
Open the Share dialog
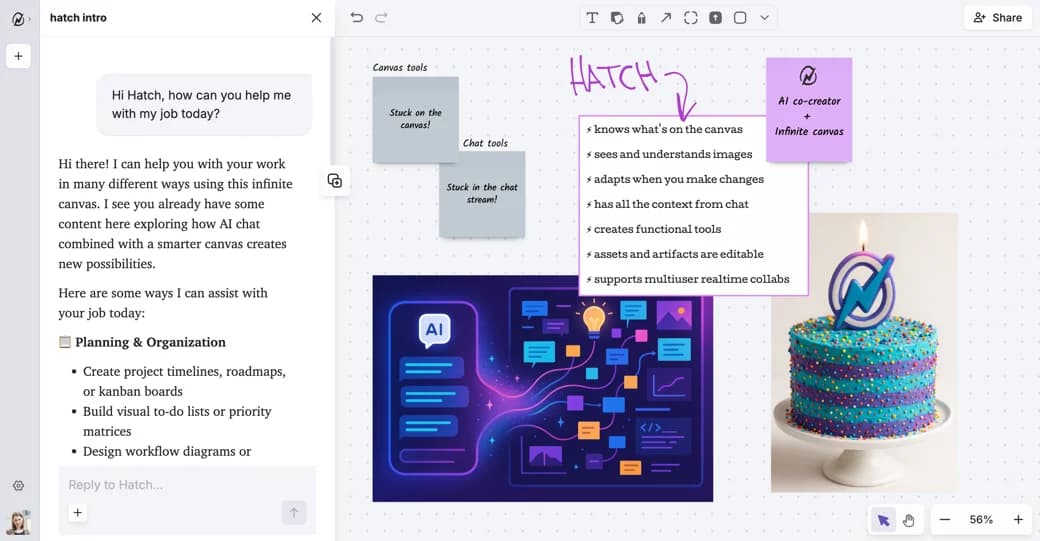[998, 18]
